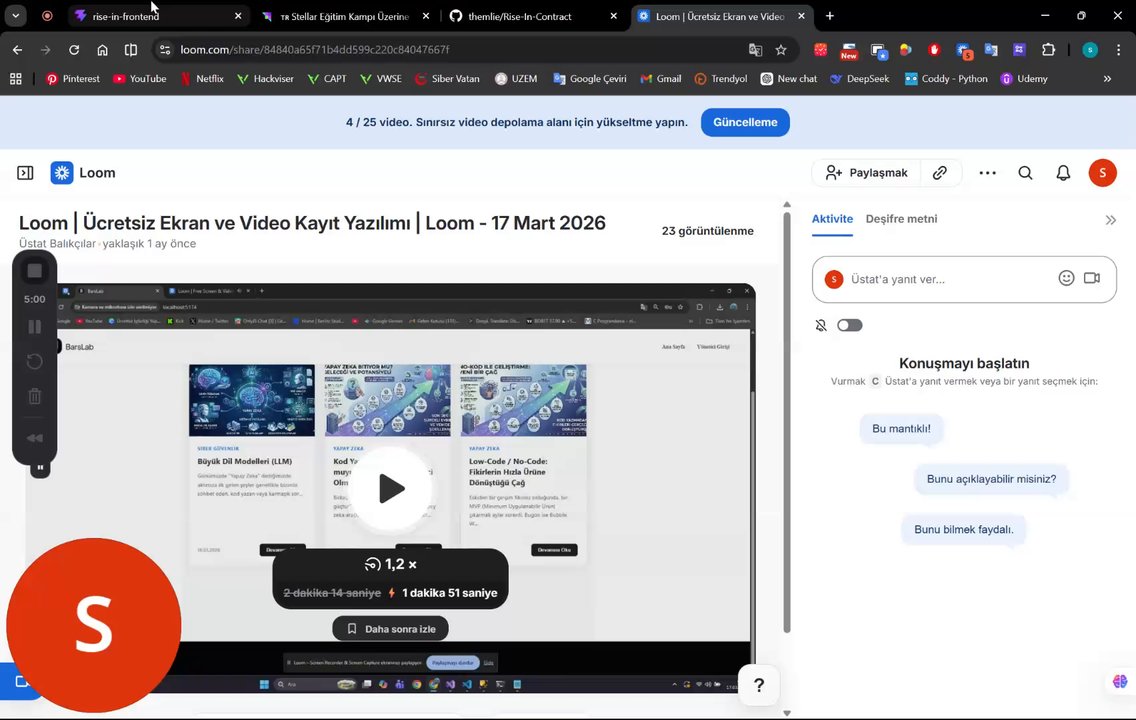The height and width of the screenshot is (720, 1136).
Task: Click the help question mark button
Action: pos(758,685)
